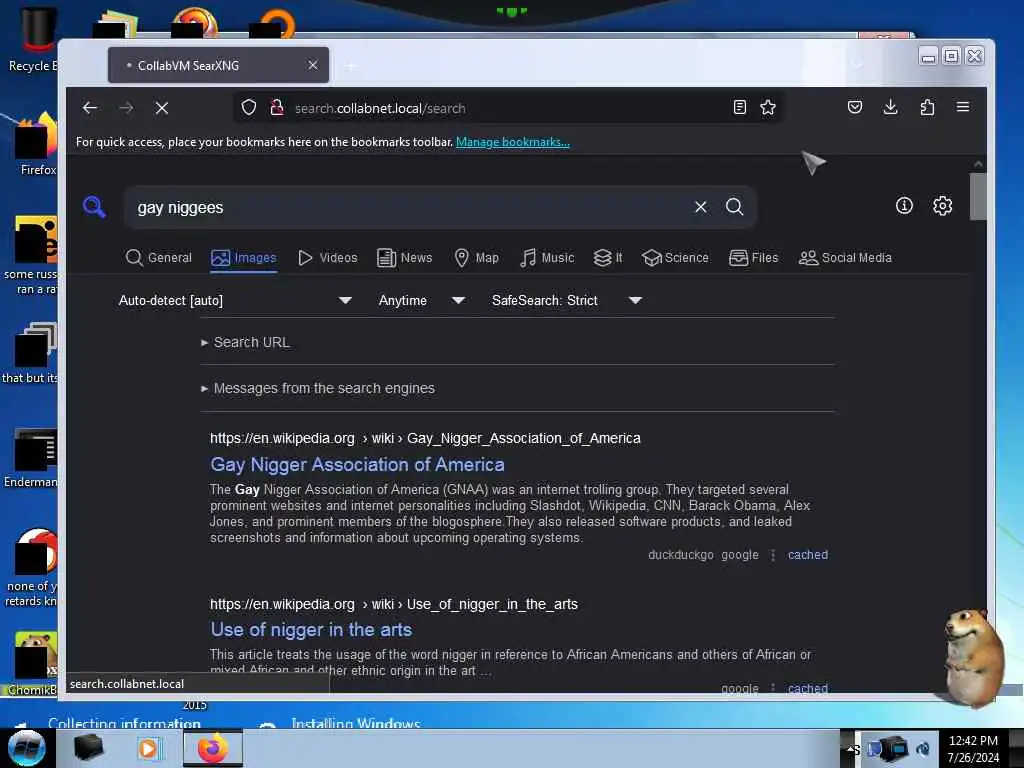Toggle reader view icon in address bar
This screenshot has height=768, width=1024.
click(x=739, y=108)
